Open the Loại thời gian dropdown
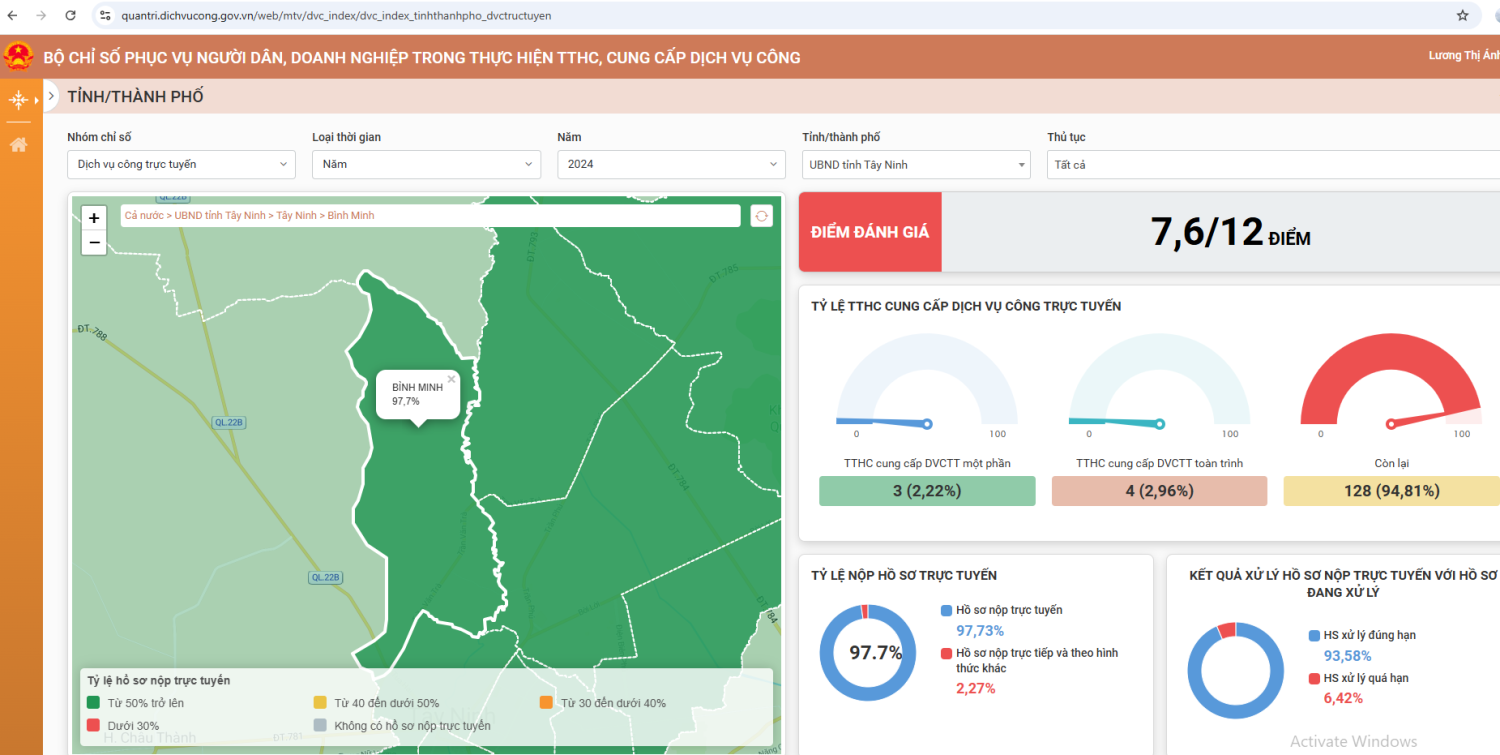 coord(426,165)
